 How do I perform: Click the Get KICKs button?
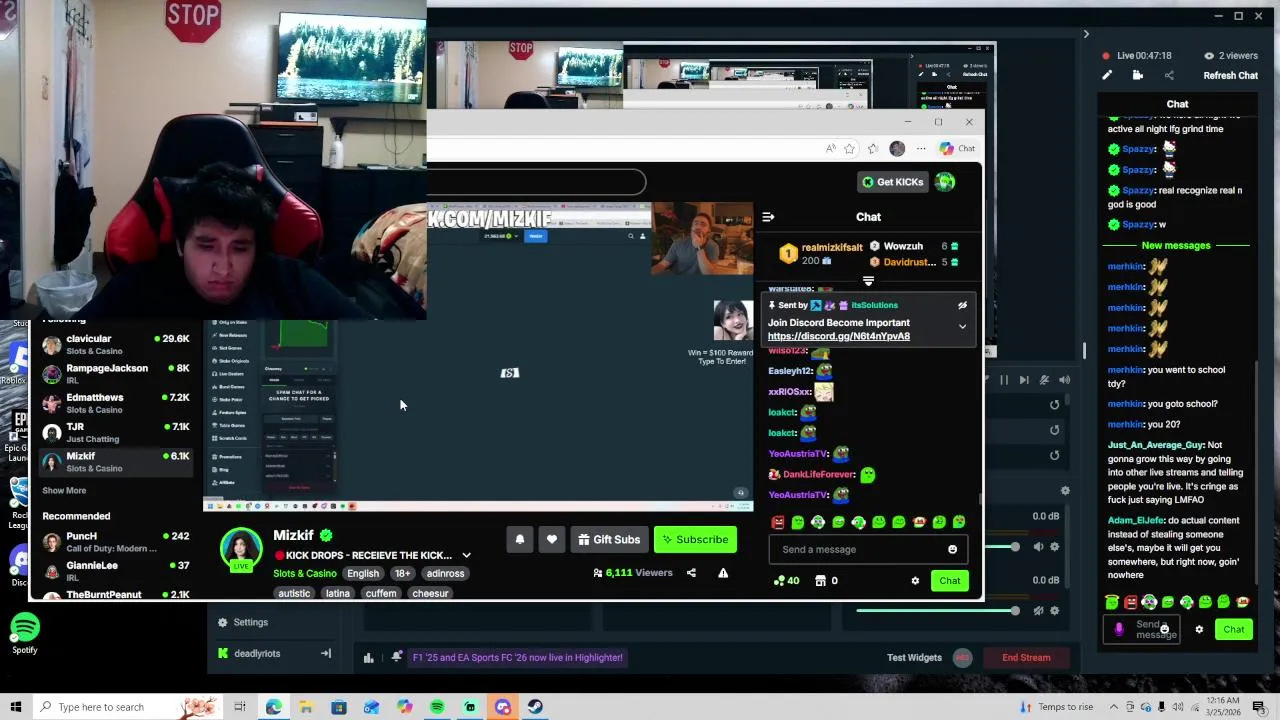(893, 182)
